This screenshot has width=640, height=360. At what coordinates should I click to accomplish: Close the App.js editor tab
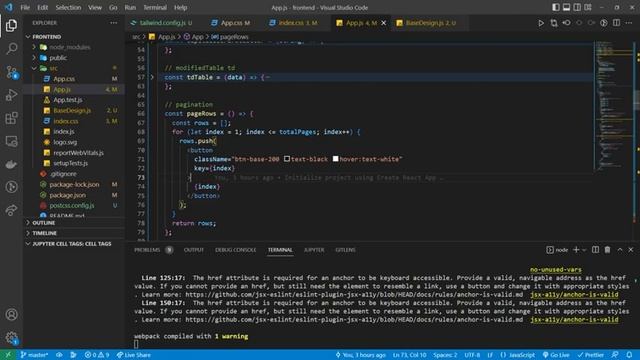pyautogui.click(x=383, y=23)
